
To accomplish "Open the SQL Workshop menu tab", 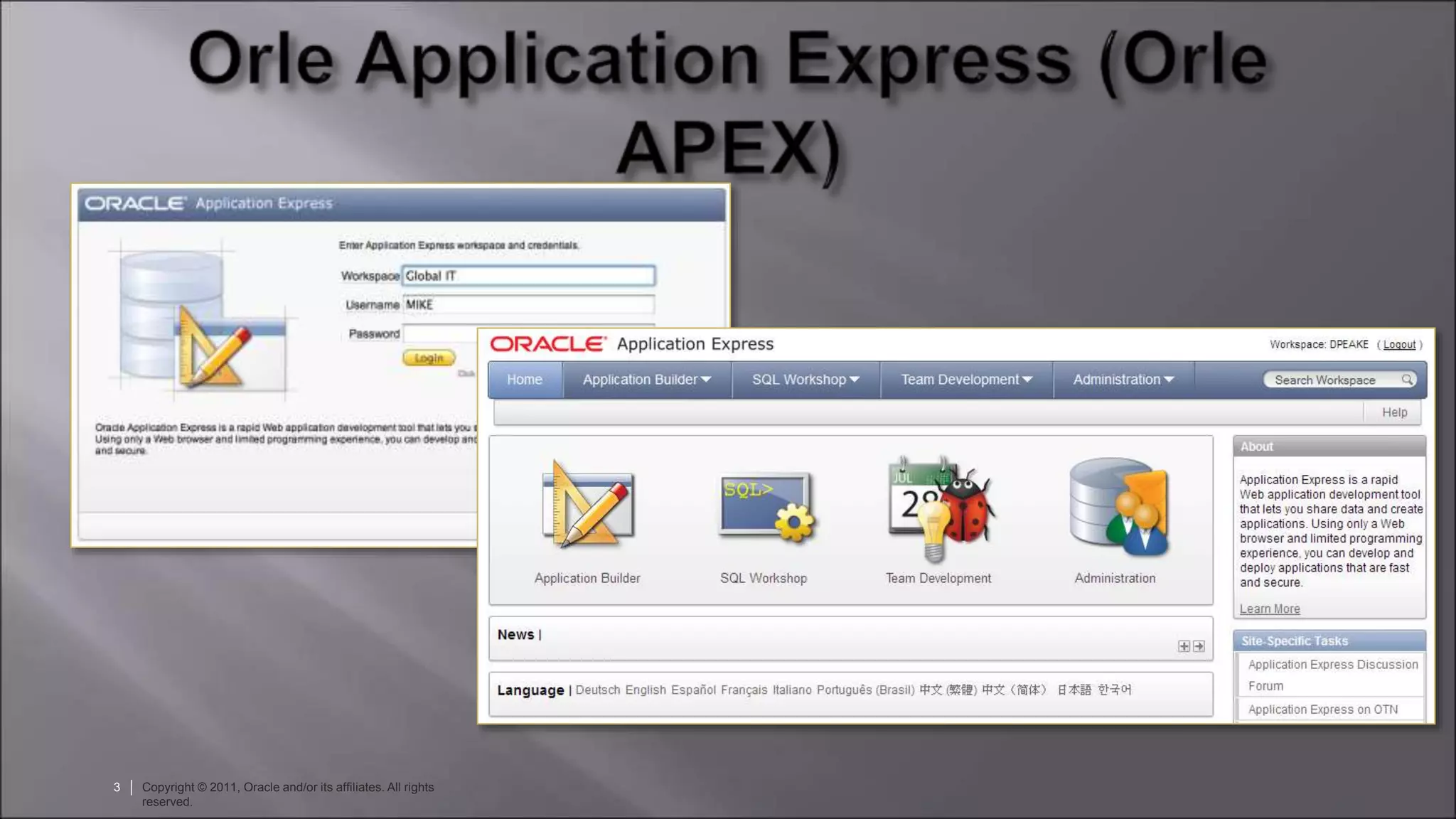I will 806,380.
